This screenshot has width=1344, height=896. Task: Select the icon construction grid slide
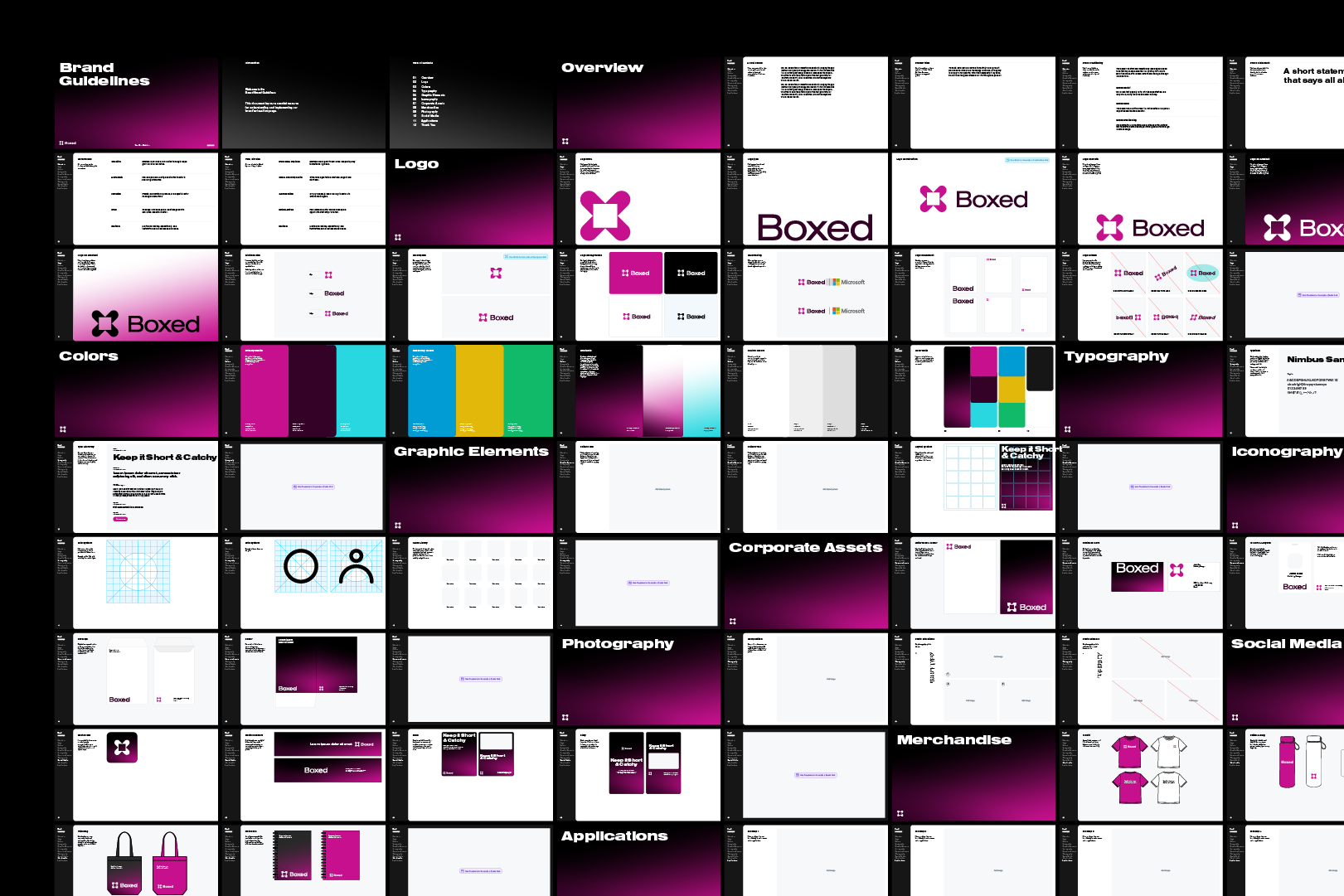coord(137,584)
